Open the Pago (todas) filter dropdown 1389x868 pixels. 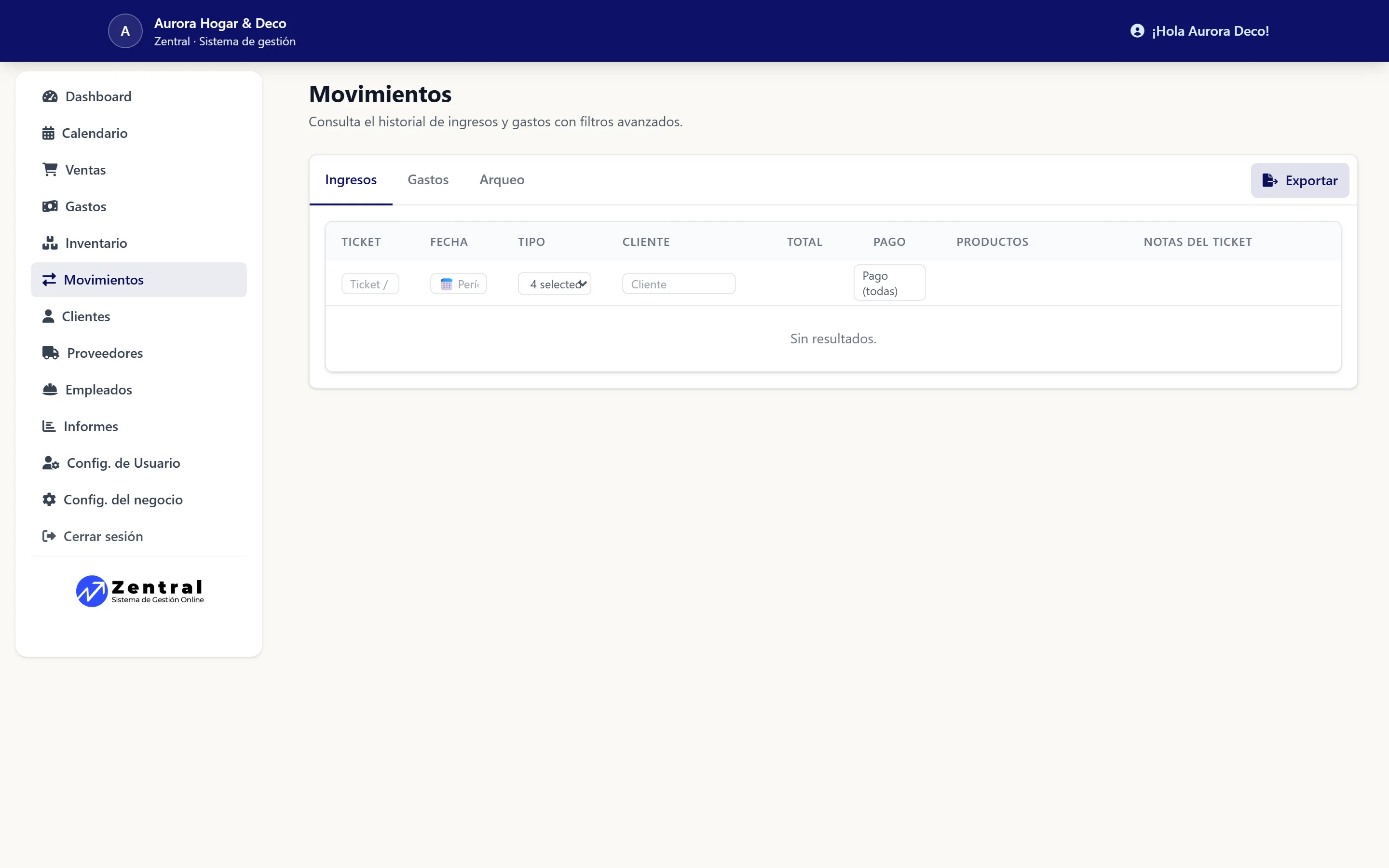click(x=890, y=283)
